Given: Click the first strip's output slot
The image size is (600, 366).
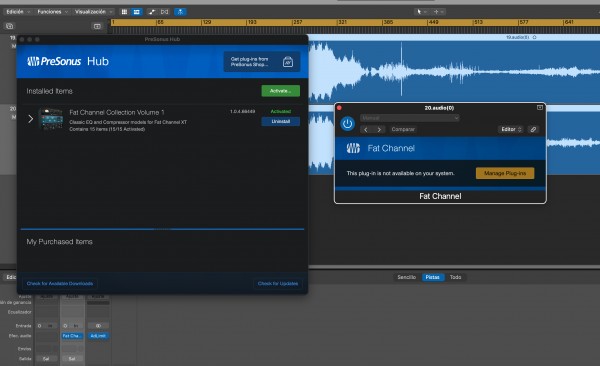Looking at the screenshot, I should [46, 359].
